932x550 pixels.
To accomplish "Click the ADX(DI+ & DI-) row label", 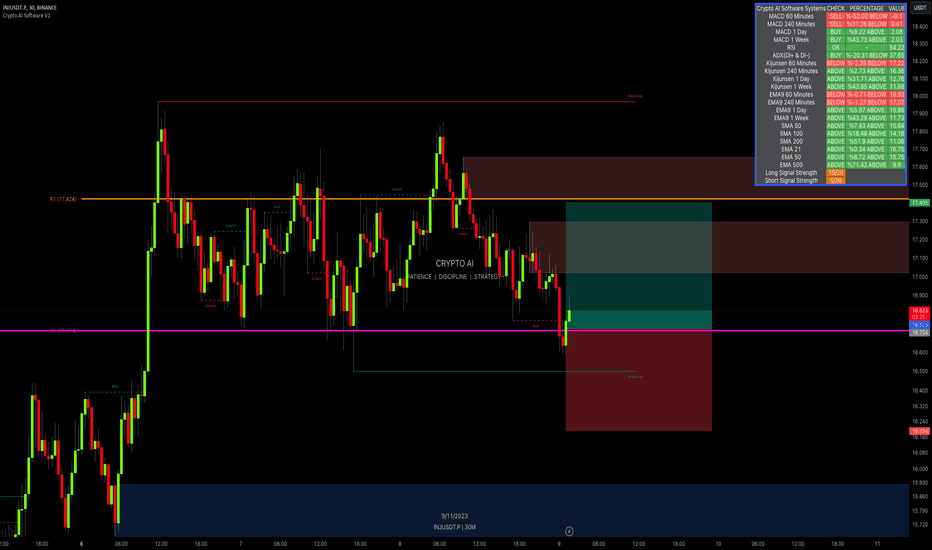I will (791, 55).
